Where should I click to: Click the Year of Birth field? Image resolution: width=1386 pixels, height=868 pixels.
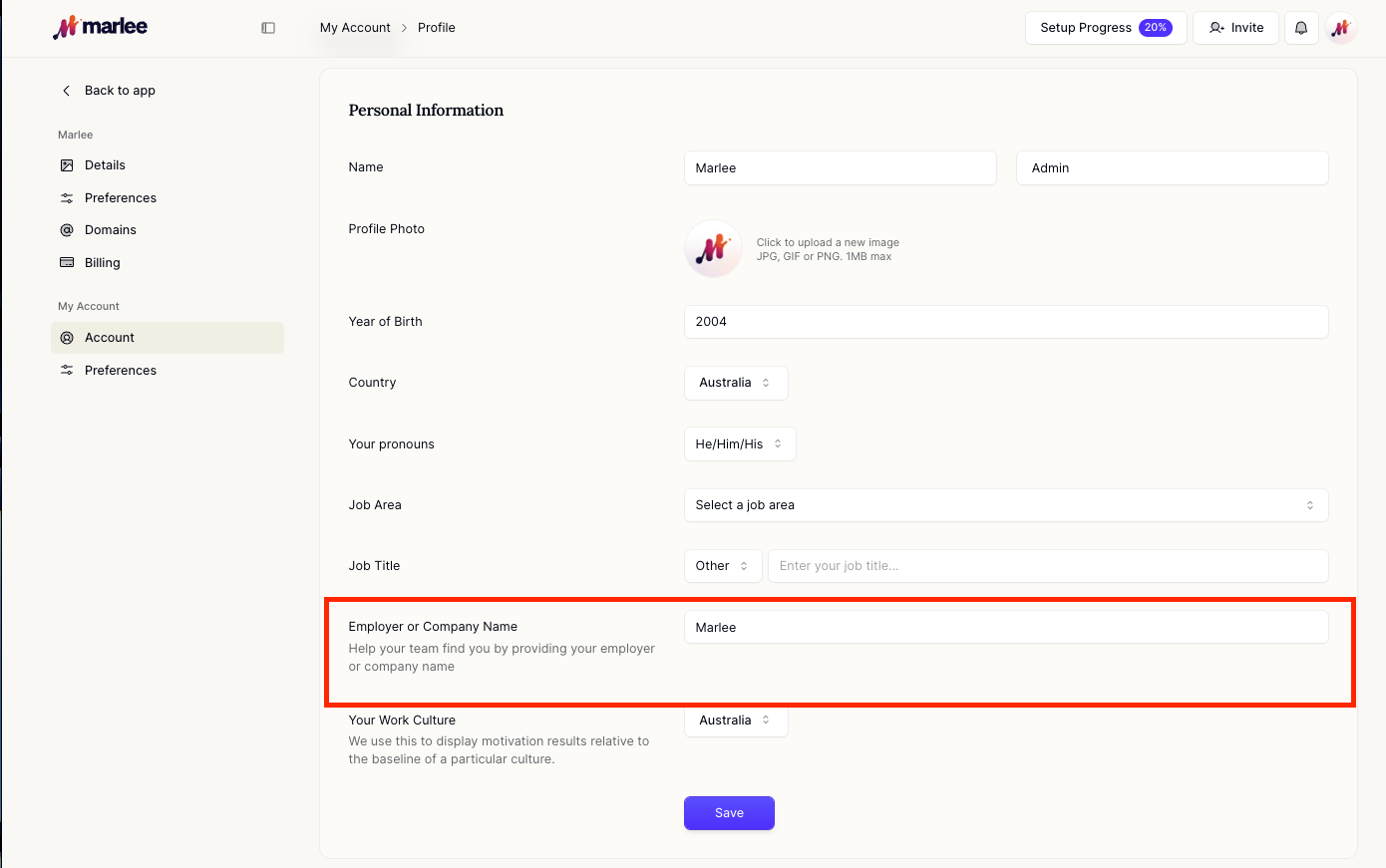tap(1006, 322)
